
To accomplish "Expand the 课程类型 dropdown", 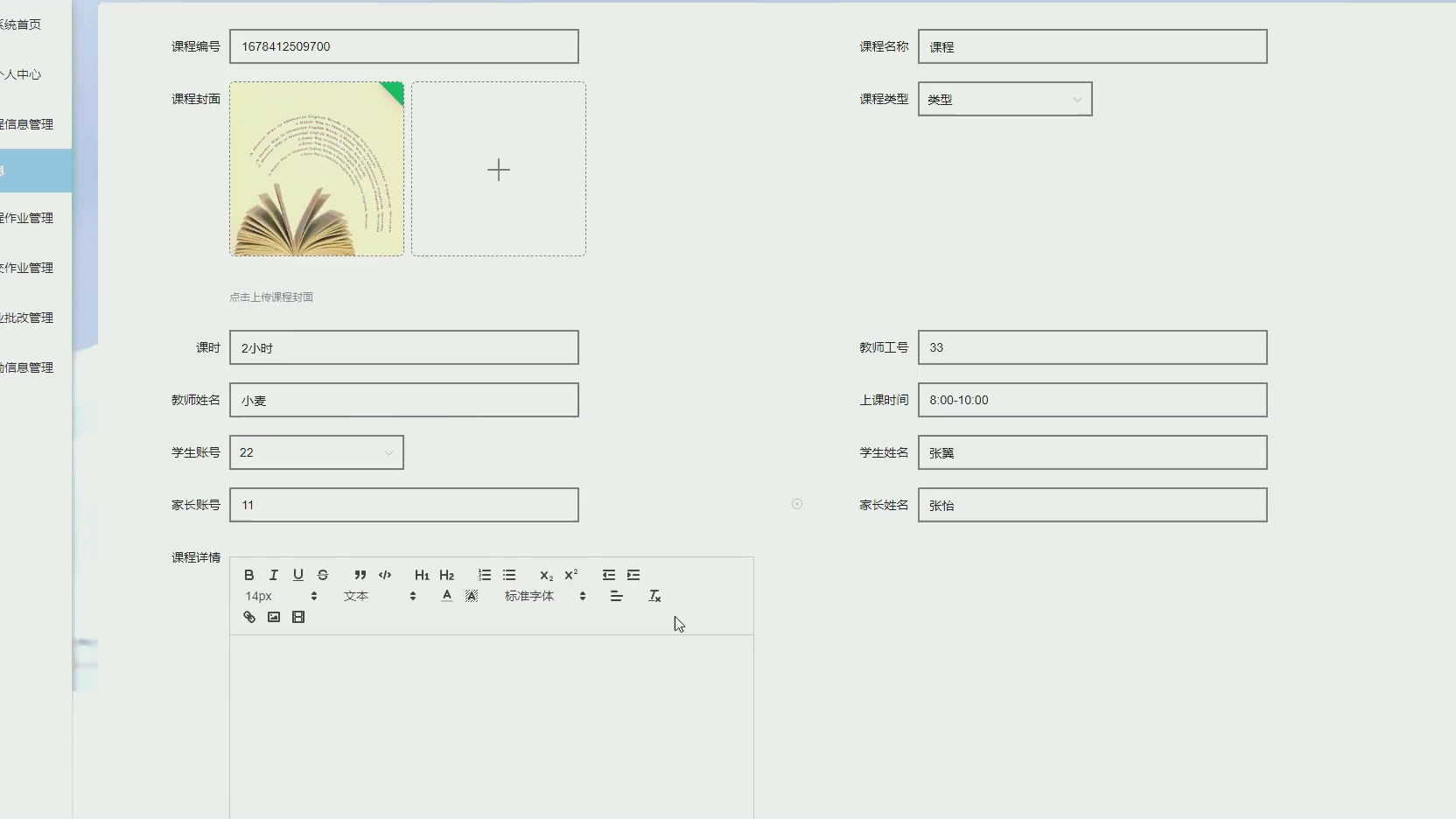I will pos(1004,99).
